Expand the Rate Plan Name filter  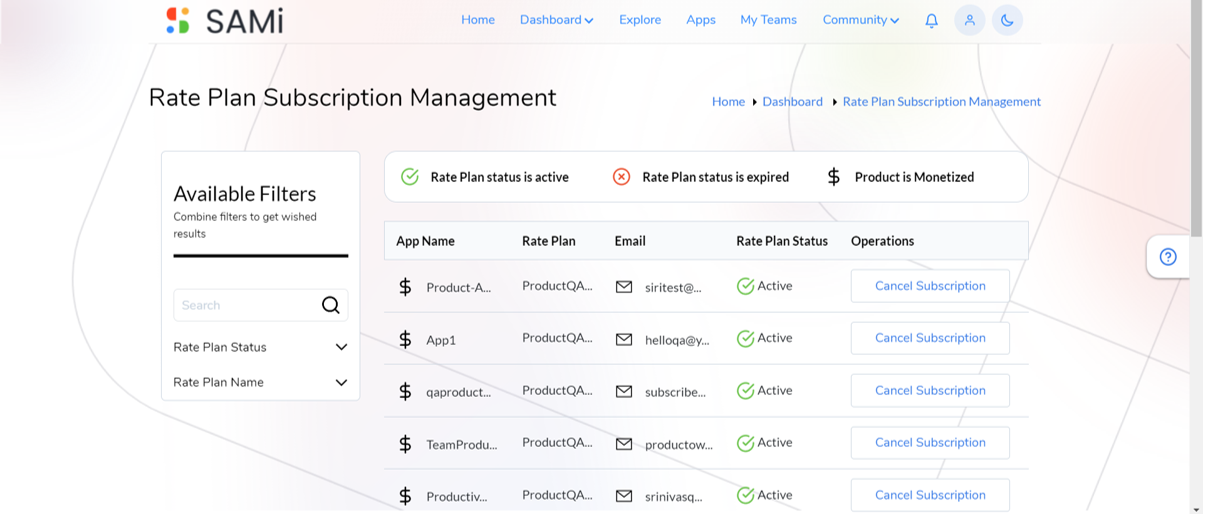pyautogui.click(x=260, y=382)
